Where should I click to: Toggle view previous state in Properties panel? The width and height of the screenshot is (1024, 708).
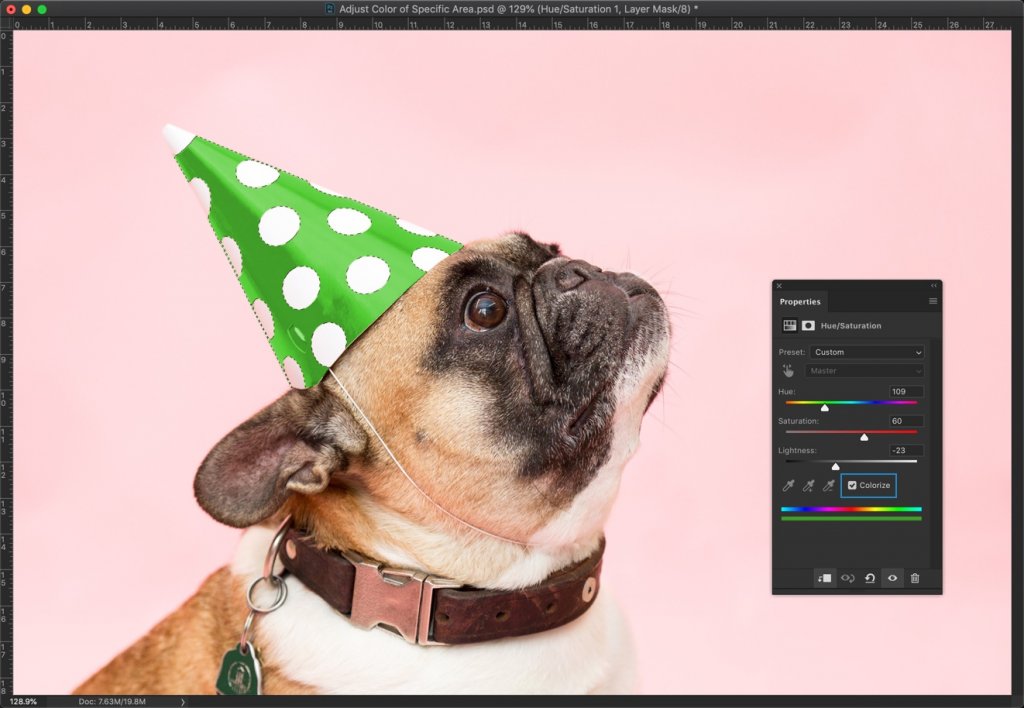tap(846, 577)
